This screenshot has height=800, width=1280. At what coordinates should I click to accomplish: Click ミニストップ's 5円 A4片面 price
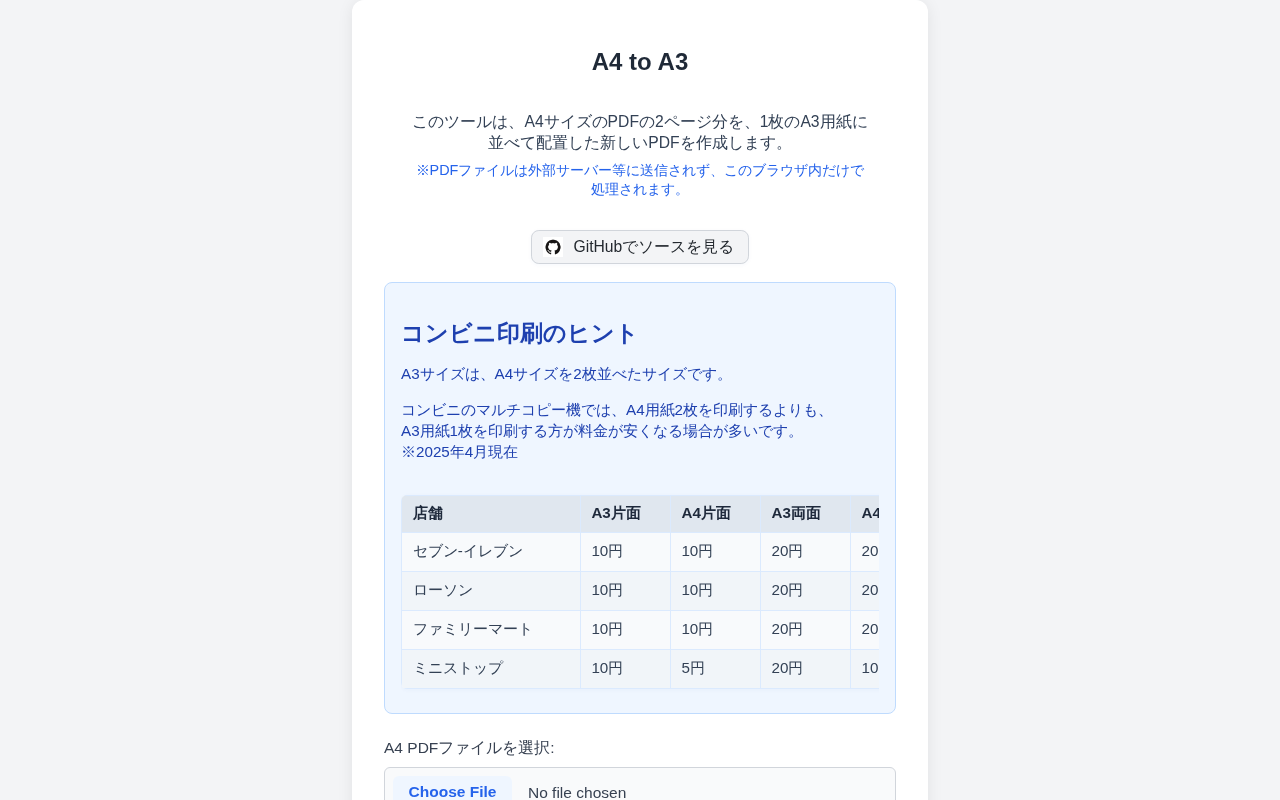[693, 668]
